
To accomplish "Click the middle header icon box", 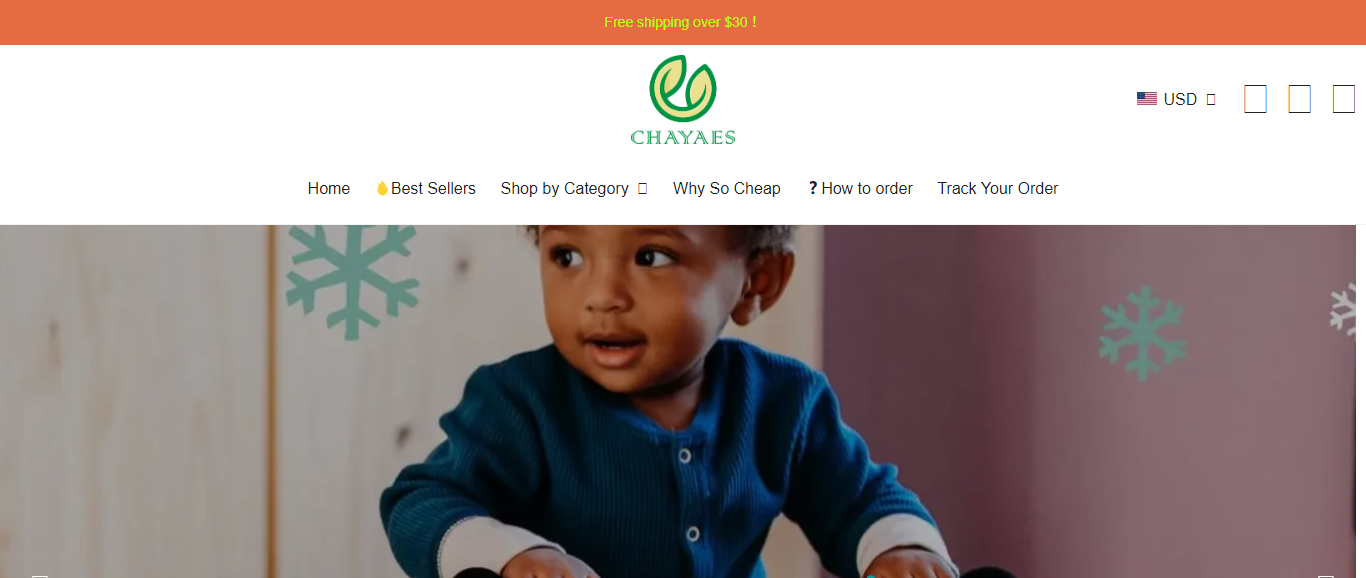I will click(1299, 99).
